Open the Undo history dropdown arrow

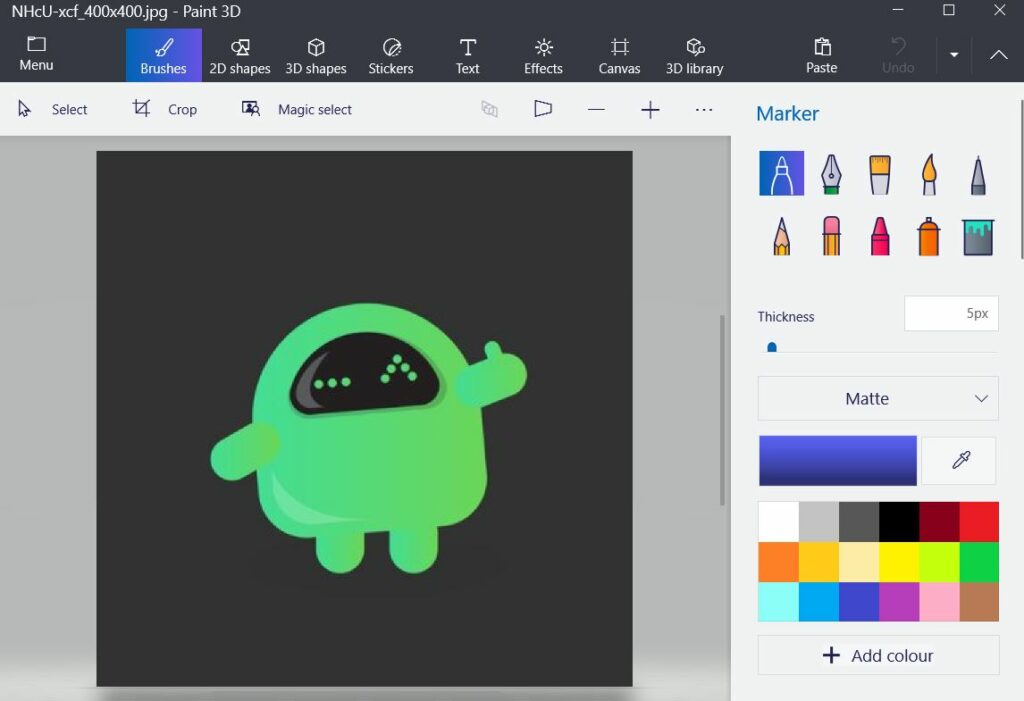(x=954, y=55)
